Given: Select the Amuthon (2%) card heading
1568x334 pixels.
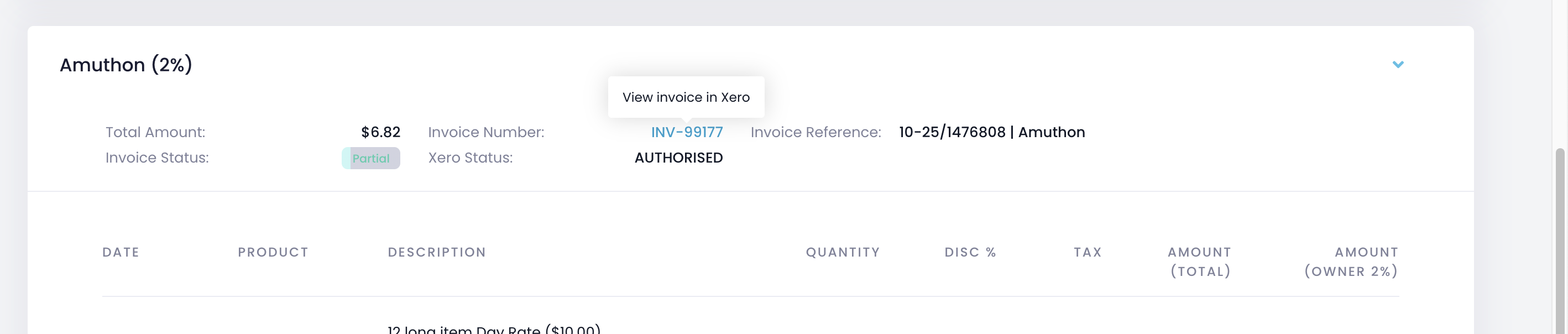Looking at the screenshot, I should 126,65.
